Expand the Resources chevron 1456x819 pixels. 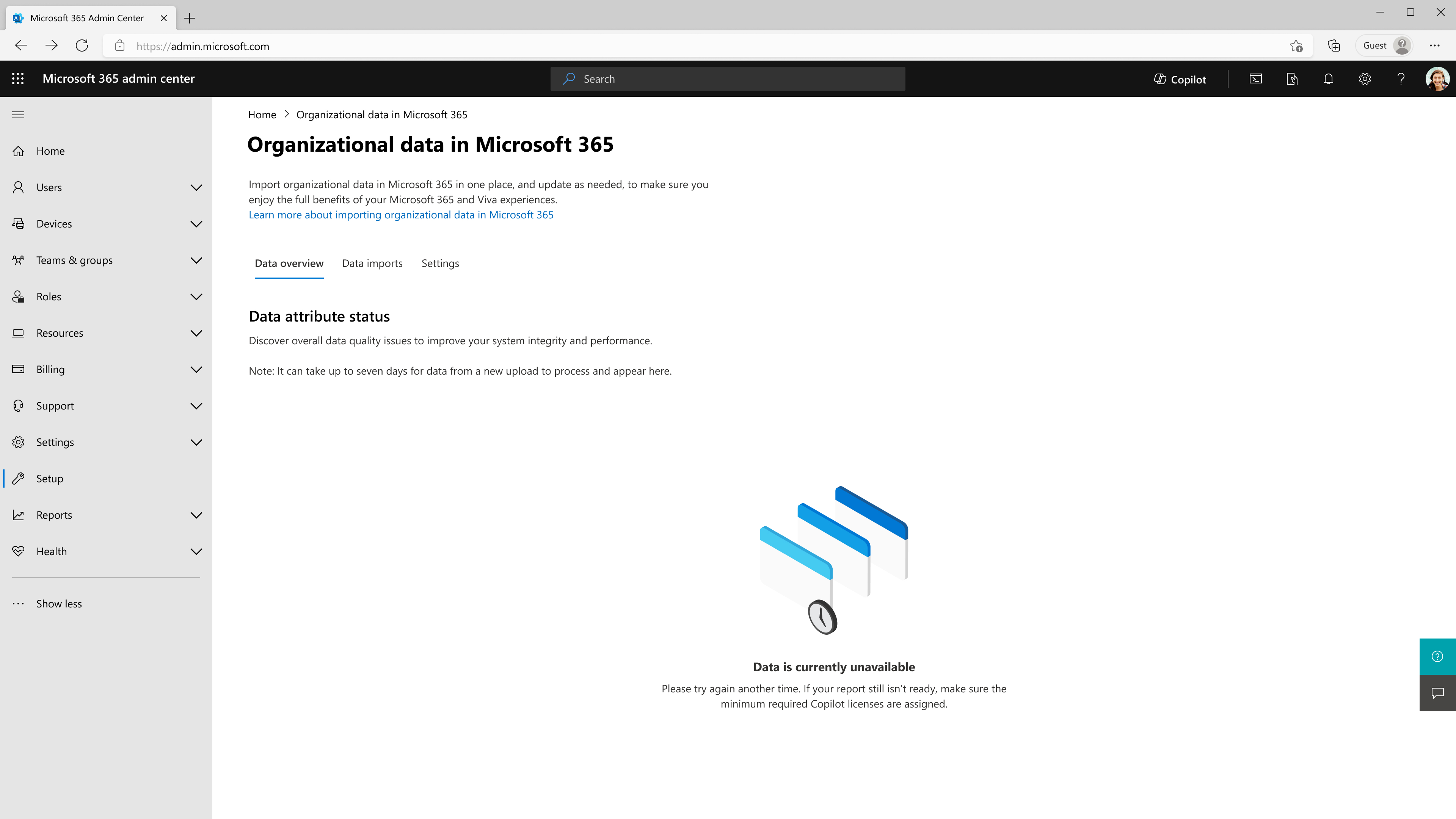(x=196, y=333)
